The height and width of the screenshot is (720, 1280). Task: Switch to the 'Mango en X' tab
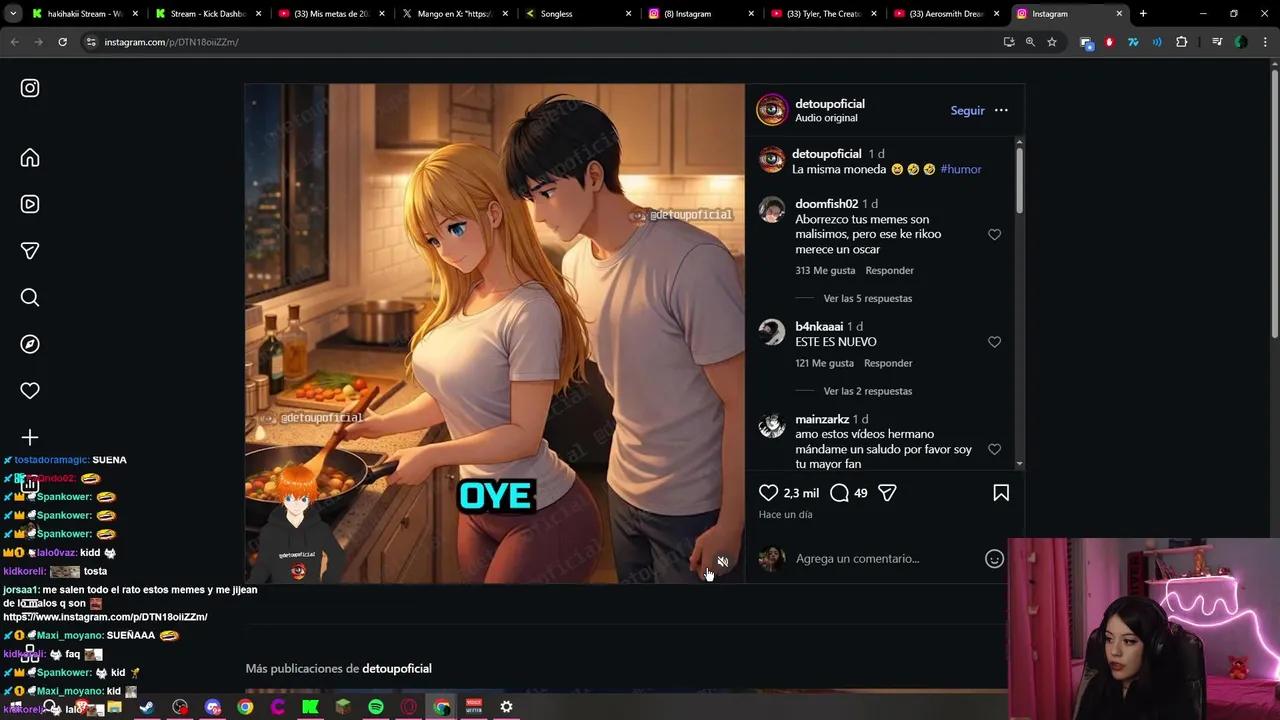click(455, 14)
